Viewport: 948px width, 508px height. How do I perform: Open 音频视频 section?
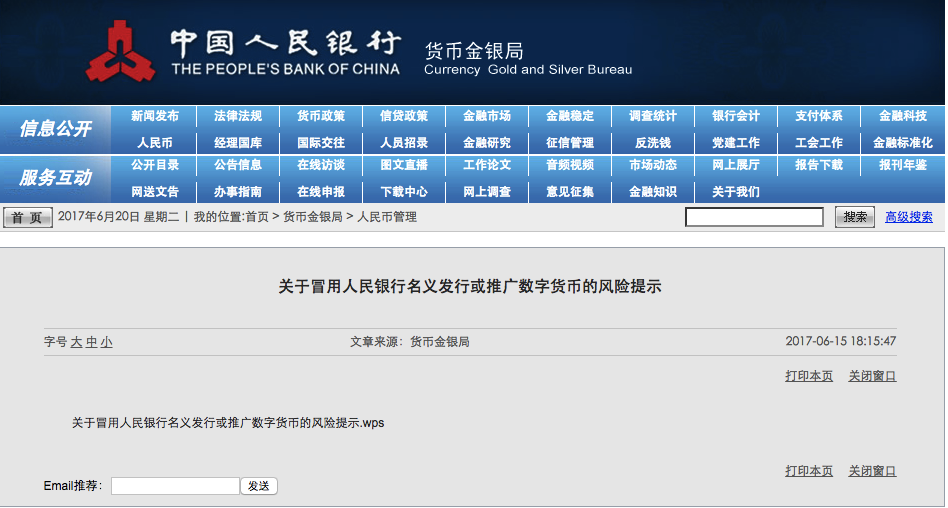pos(570,164)
